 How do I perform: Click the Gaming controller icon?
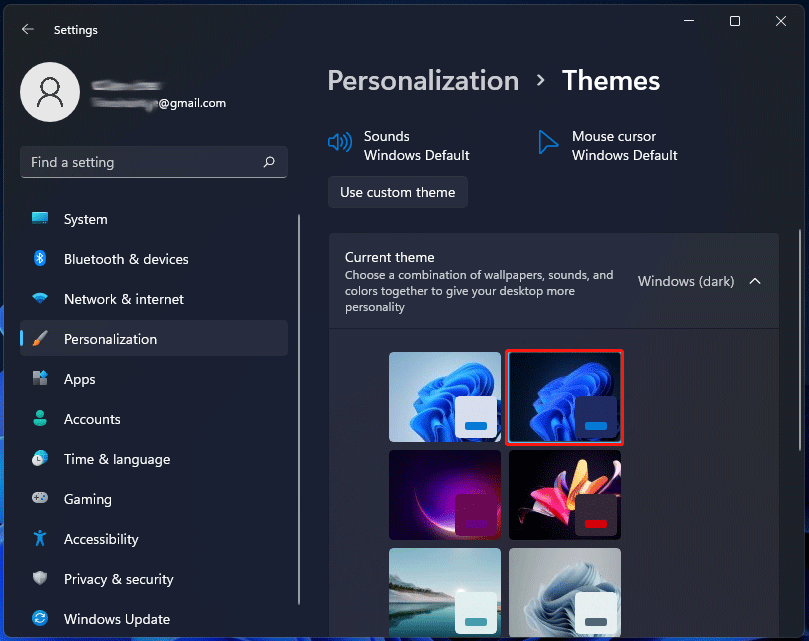pyautogui.click(x=40, y=498)
